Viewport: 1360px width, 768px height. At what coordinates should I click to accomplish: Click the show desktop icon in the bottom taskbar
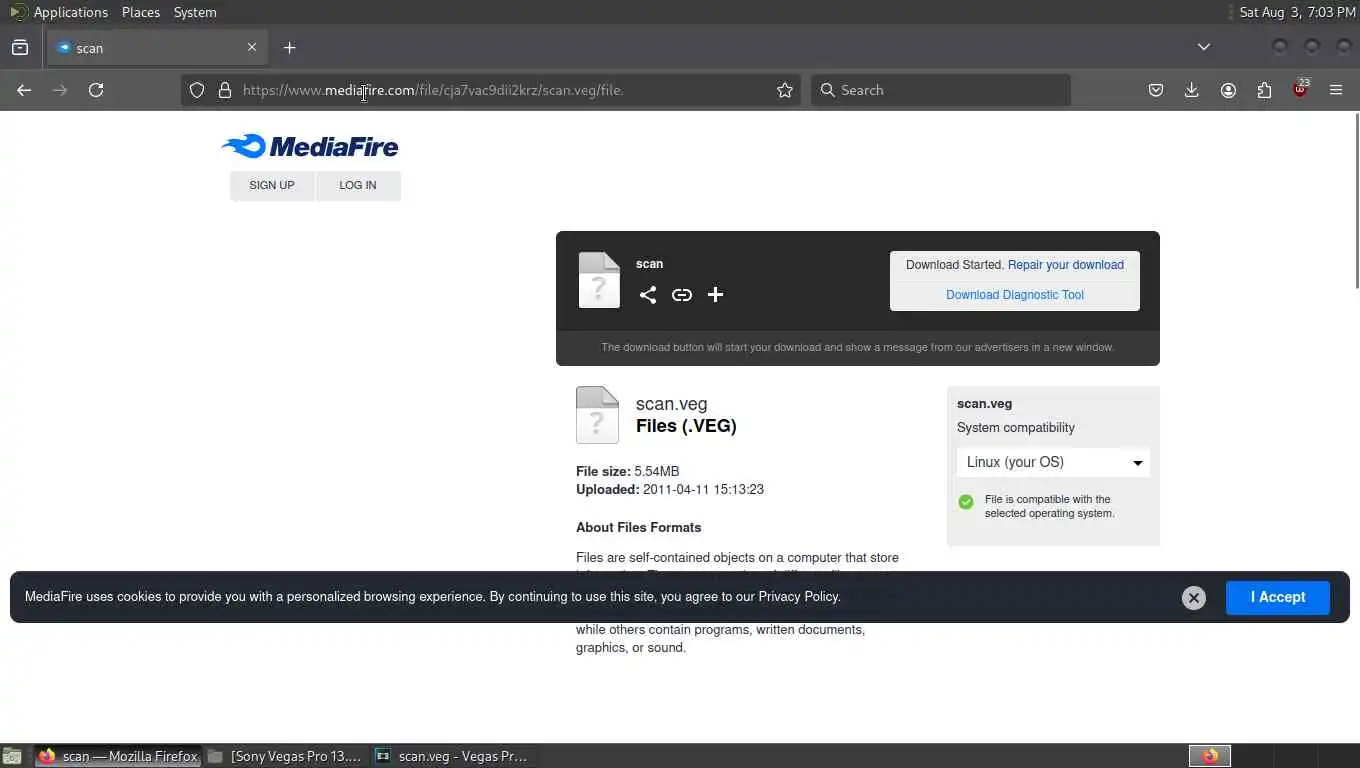pyautogui.click(x=12, y=756)
